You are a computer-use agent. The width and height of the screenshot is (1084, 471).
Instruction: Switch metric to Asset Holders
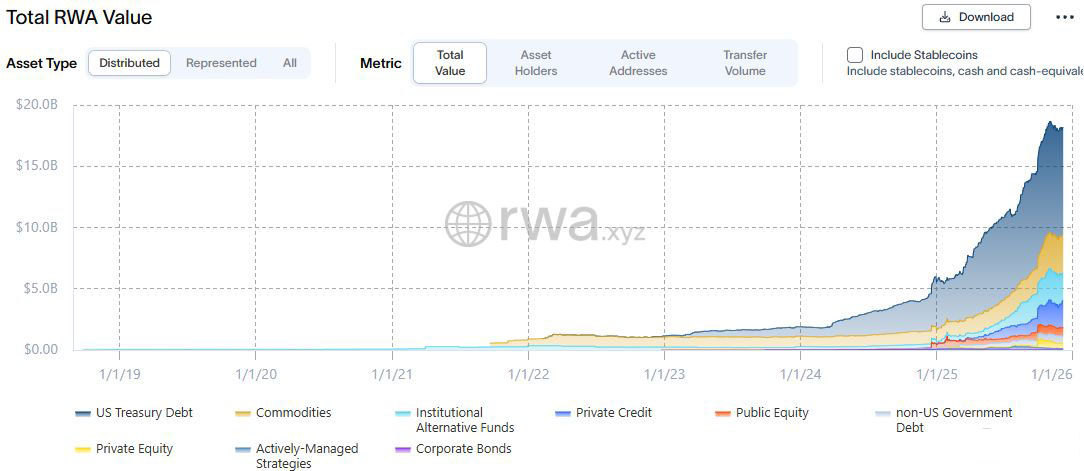(536, 63)
